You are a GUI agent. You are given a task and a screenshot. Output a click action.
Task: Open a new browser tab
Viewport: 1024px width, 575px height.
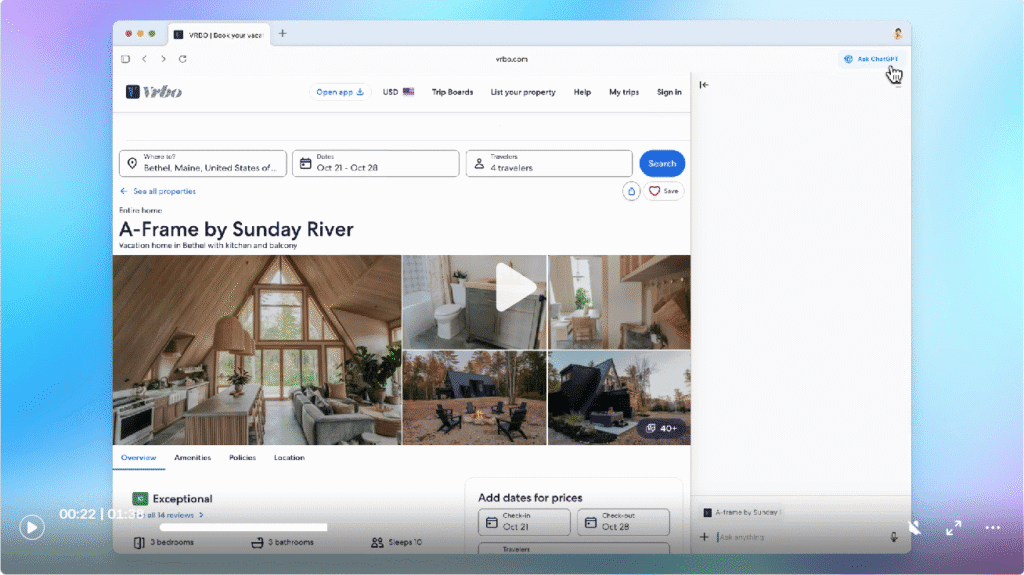[x=282, y=33]
